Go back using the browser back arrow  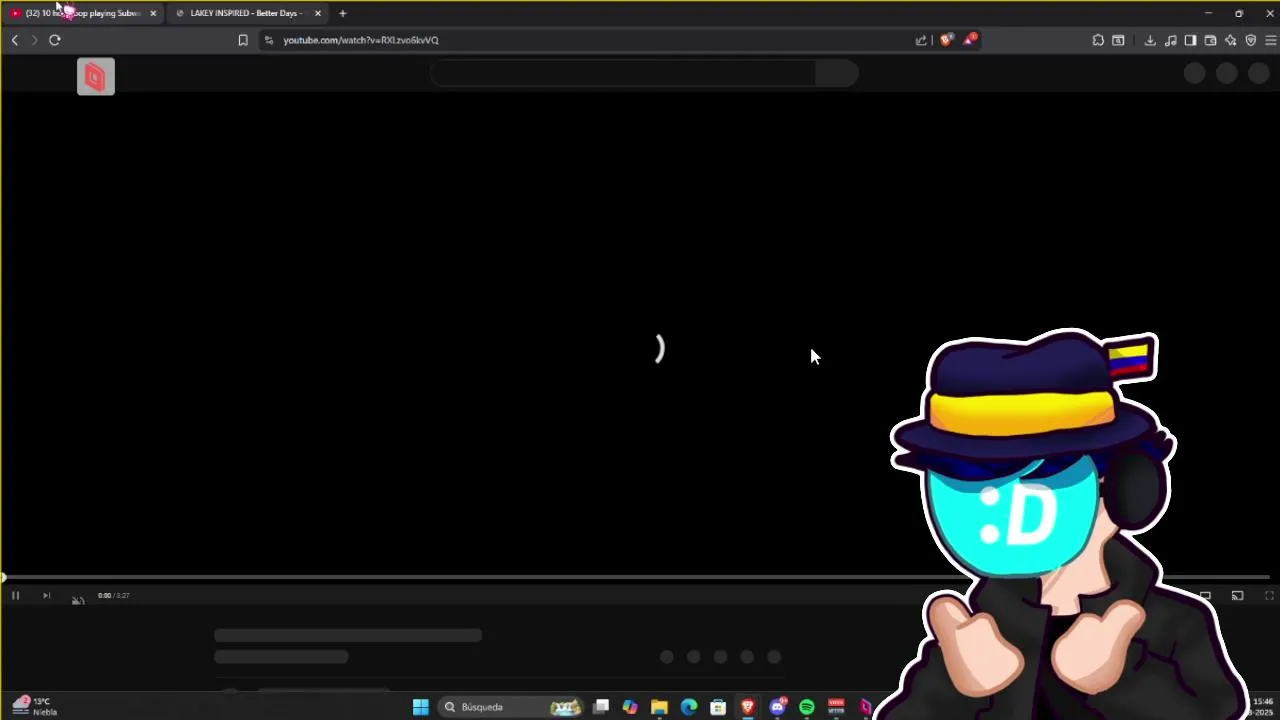coord(14,40)
